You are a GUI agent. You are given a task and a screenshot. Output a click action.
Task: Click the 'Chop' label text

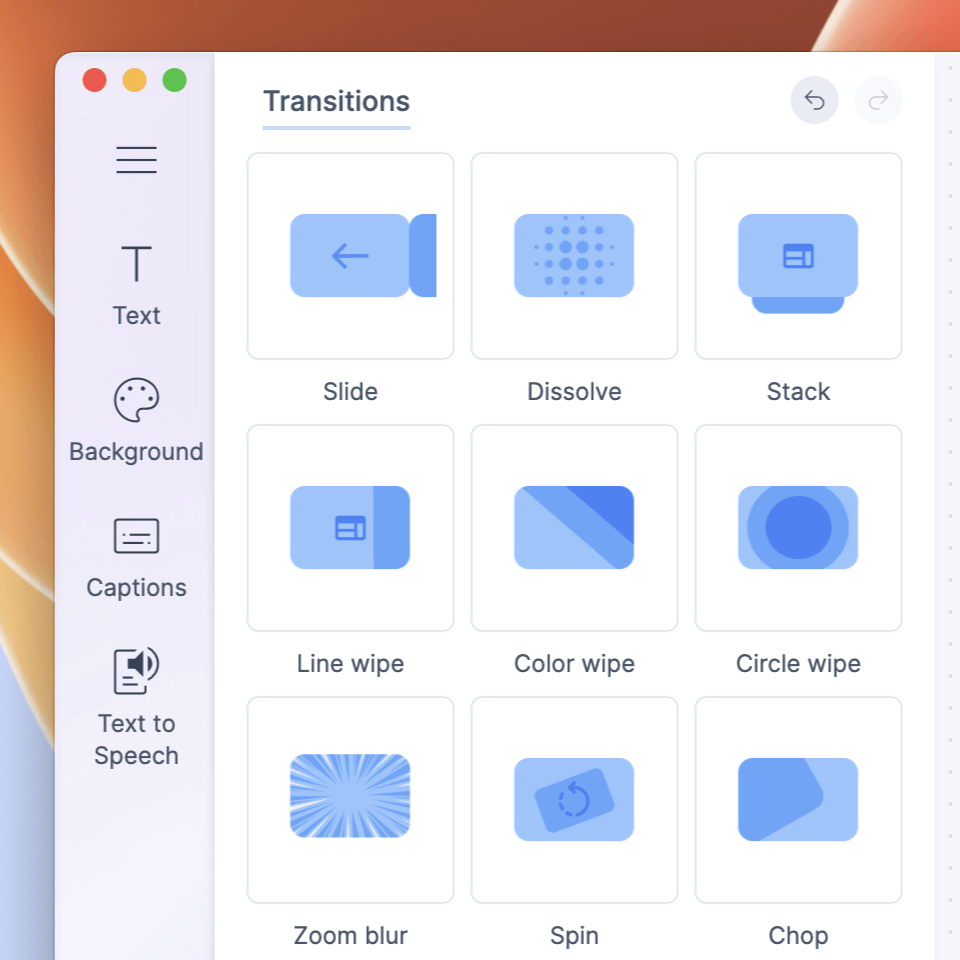click(798, 937)
